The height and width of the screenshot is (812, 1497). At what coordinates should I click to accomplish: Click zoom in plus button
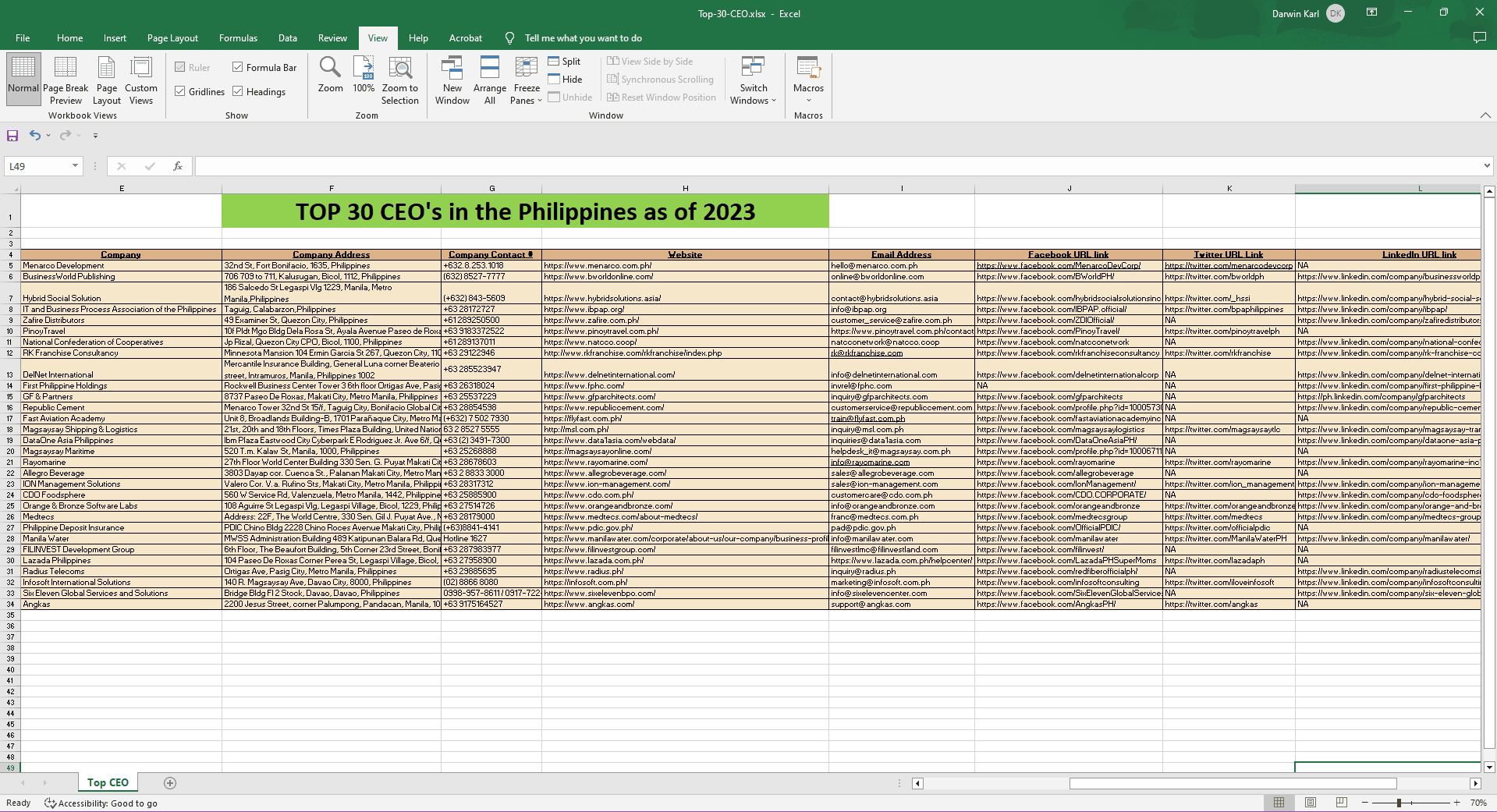(x=1456, y=803)
